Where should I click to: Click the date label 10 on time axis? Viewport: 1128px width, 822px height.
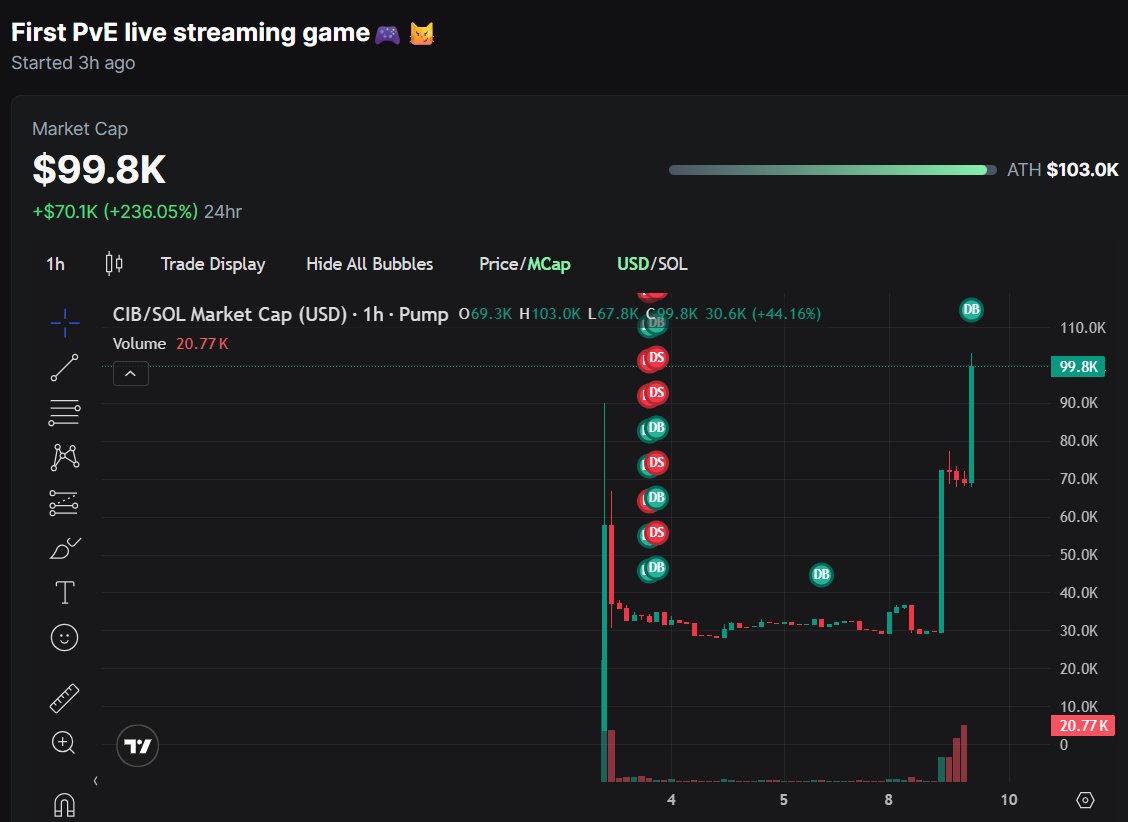click(x=1009, y=800)
